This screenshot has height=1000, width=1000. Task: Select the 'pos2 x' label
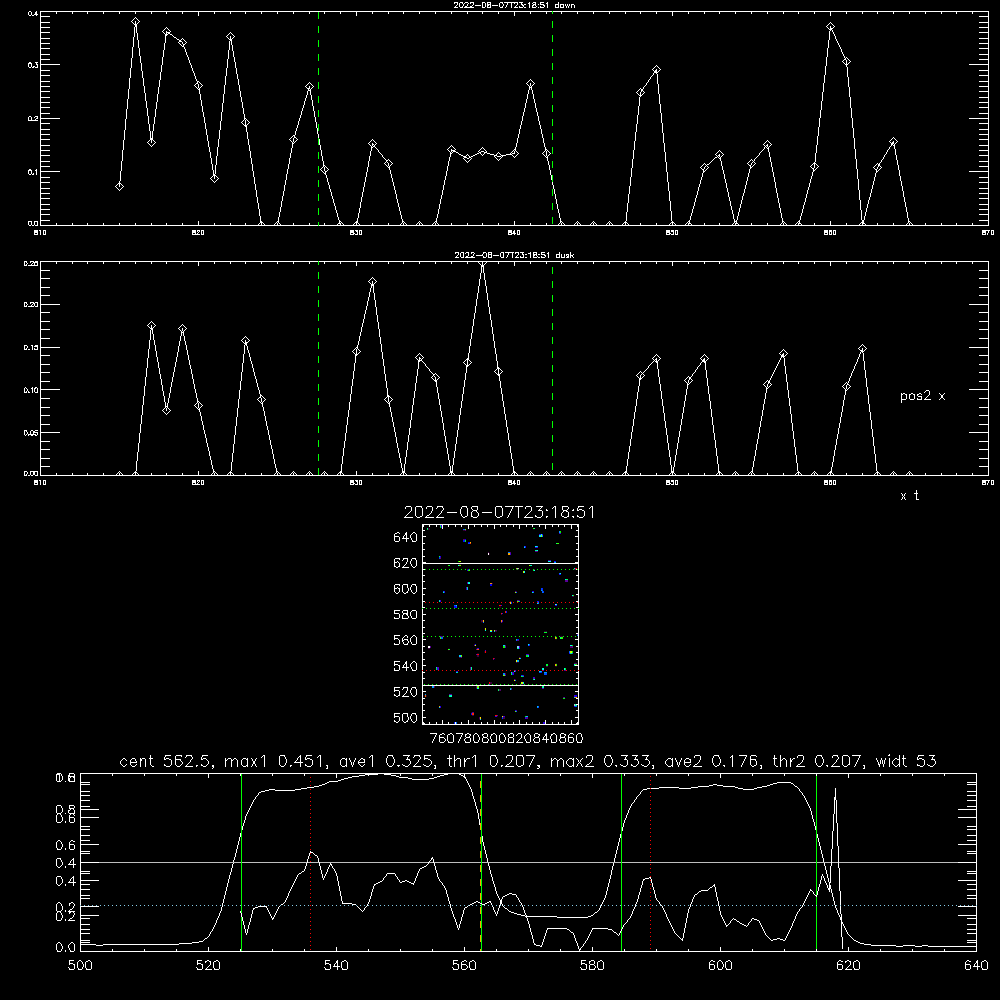[922, 396]
